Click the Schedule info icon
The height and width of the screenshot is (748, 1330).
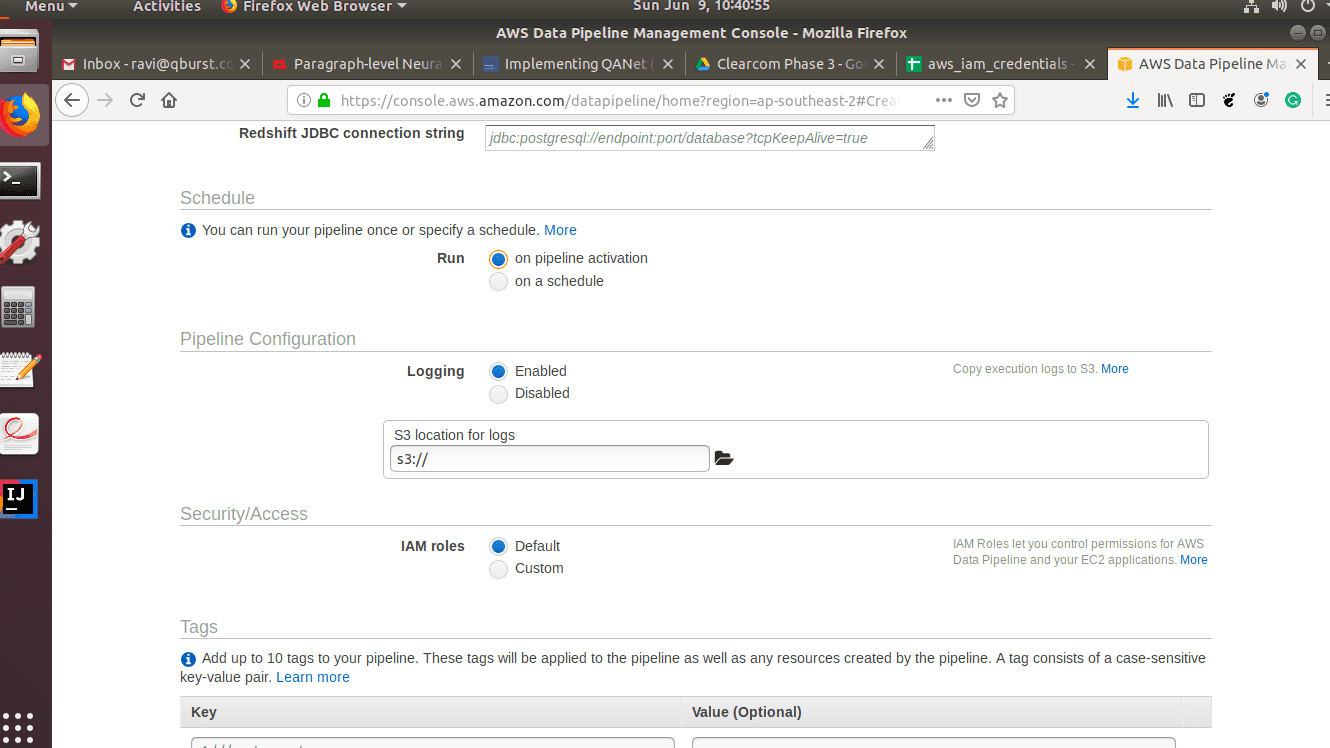pos(188,231)
